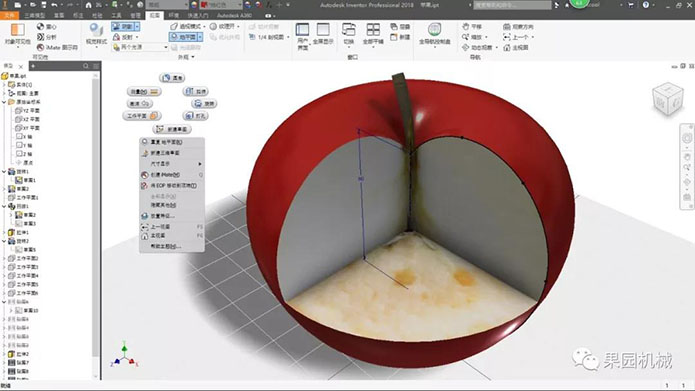This screenshot has height=391, width=695.
Task: Choose Home View in context menu
Action: [172, 236]
